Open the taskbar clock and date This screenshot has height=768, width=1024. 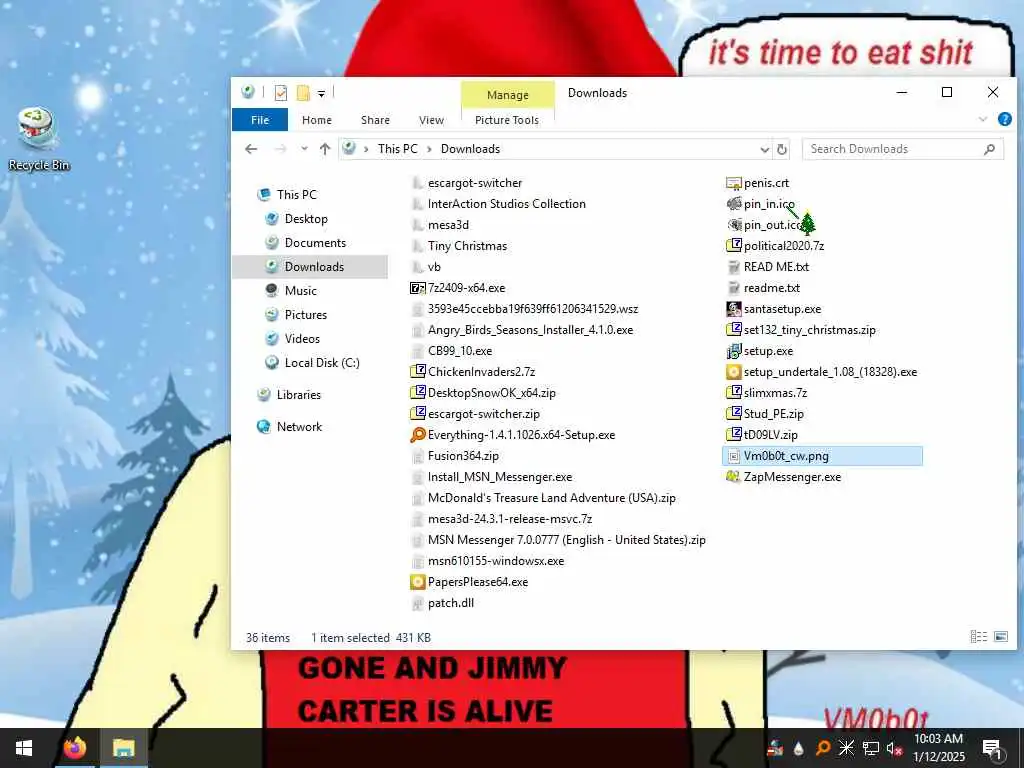point(938,748)
